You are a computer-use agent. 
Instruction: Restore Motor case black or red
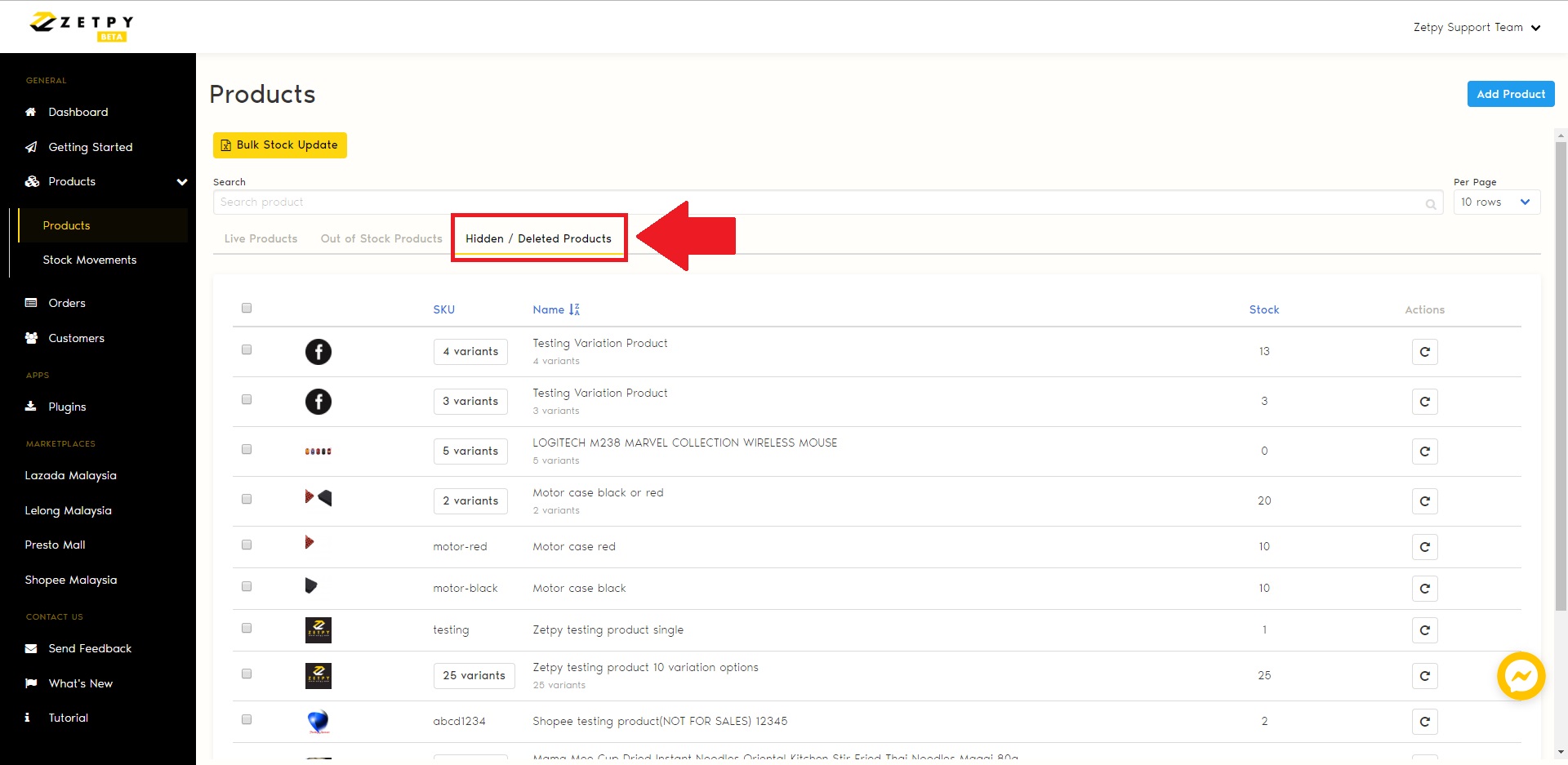coord(1425,501)
